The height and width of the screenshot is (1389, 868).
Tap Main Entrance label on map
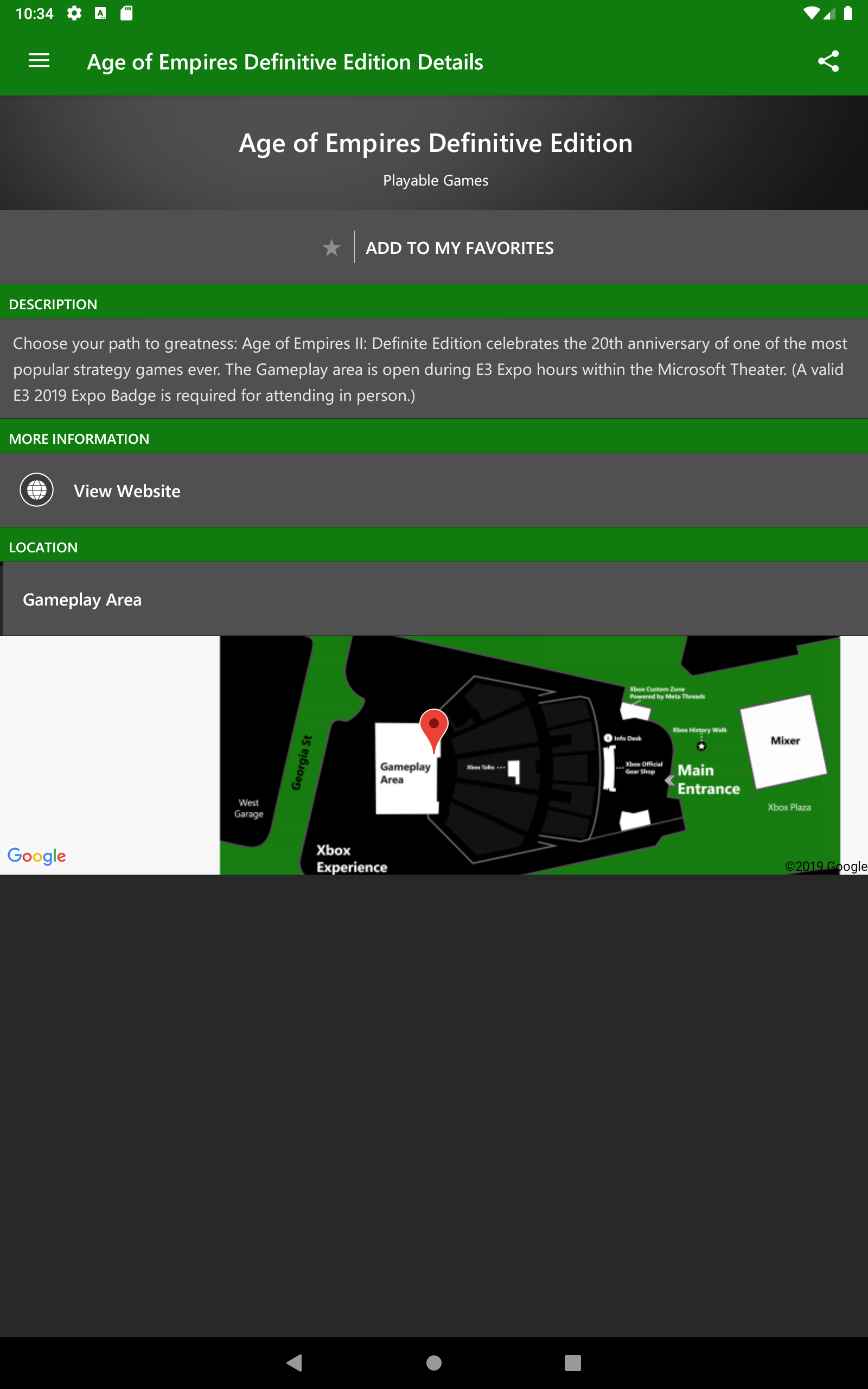point(709,779)
